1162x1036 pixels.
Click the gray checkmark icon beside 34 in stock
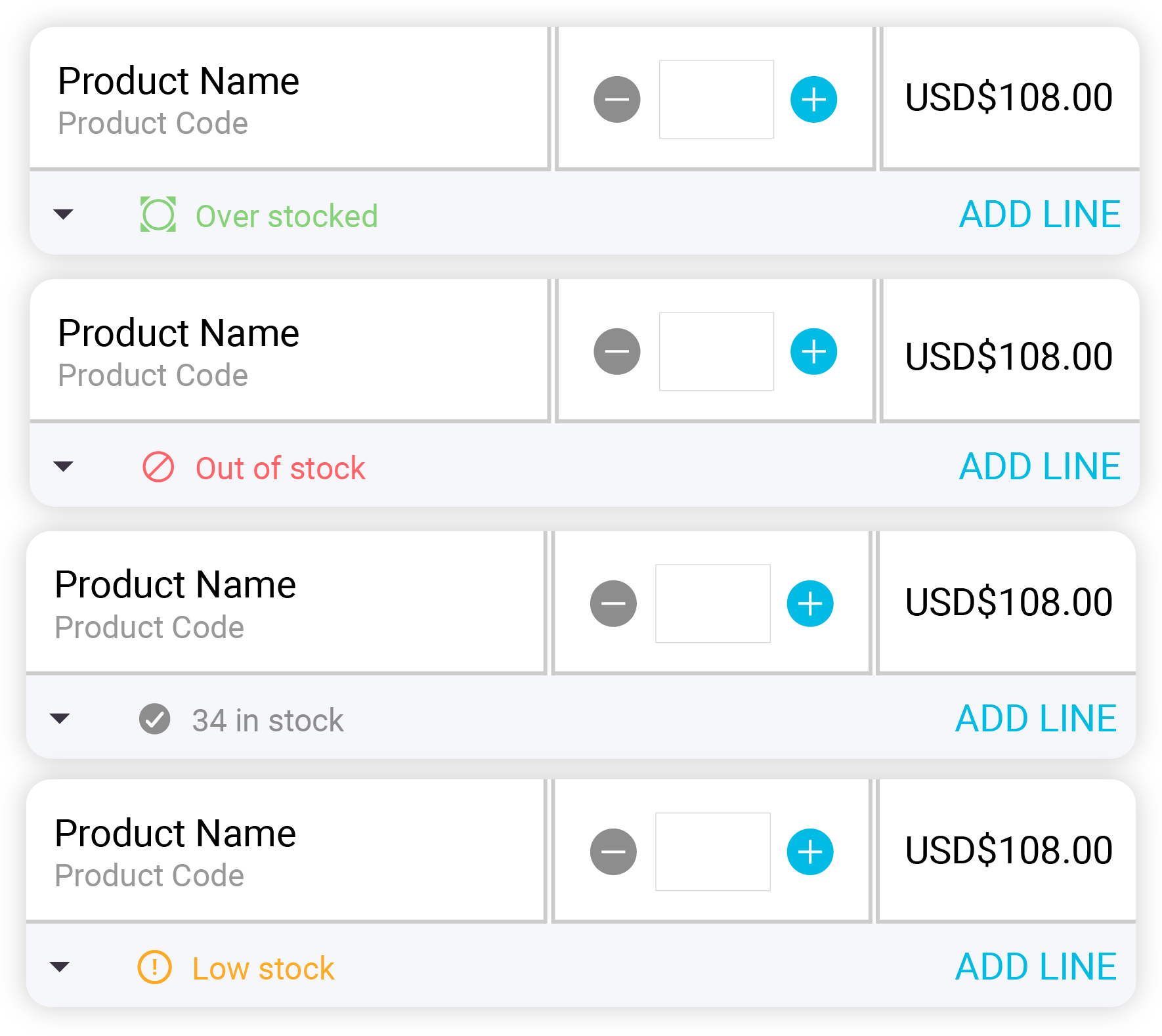156,719
